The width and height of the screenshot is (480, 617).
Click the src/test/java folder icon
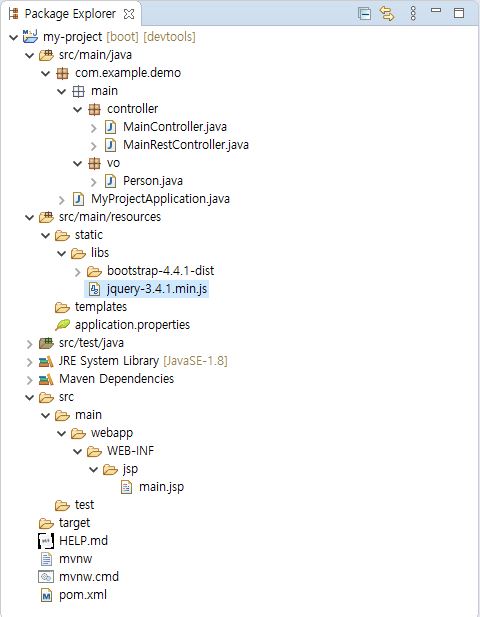point(46,343)
